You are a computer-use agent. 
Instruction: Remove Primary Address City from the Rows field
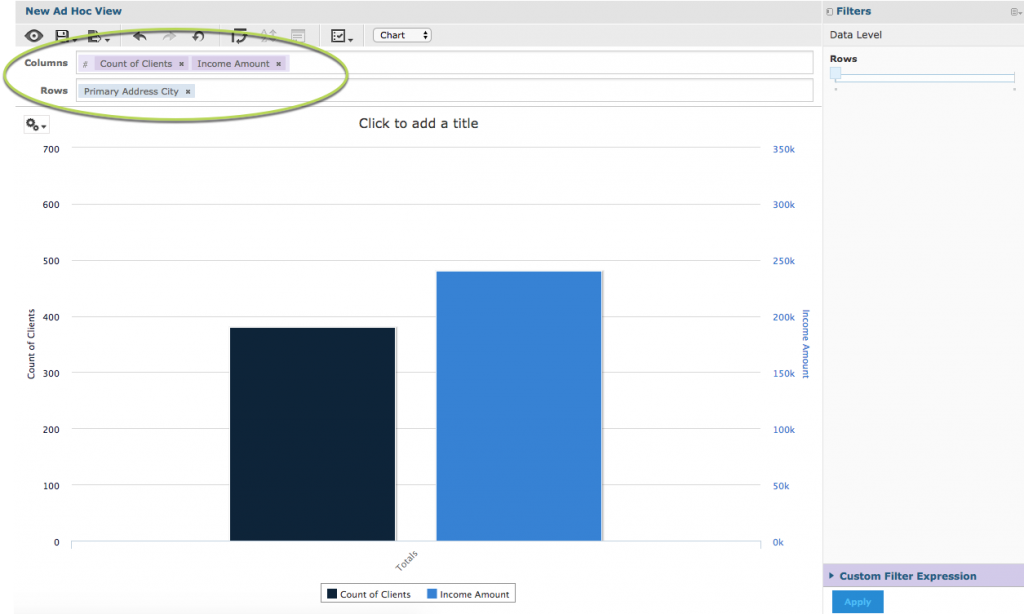(187, 91)
